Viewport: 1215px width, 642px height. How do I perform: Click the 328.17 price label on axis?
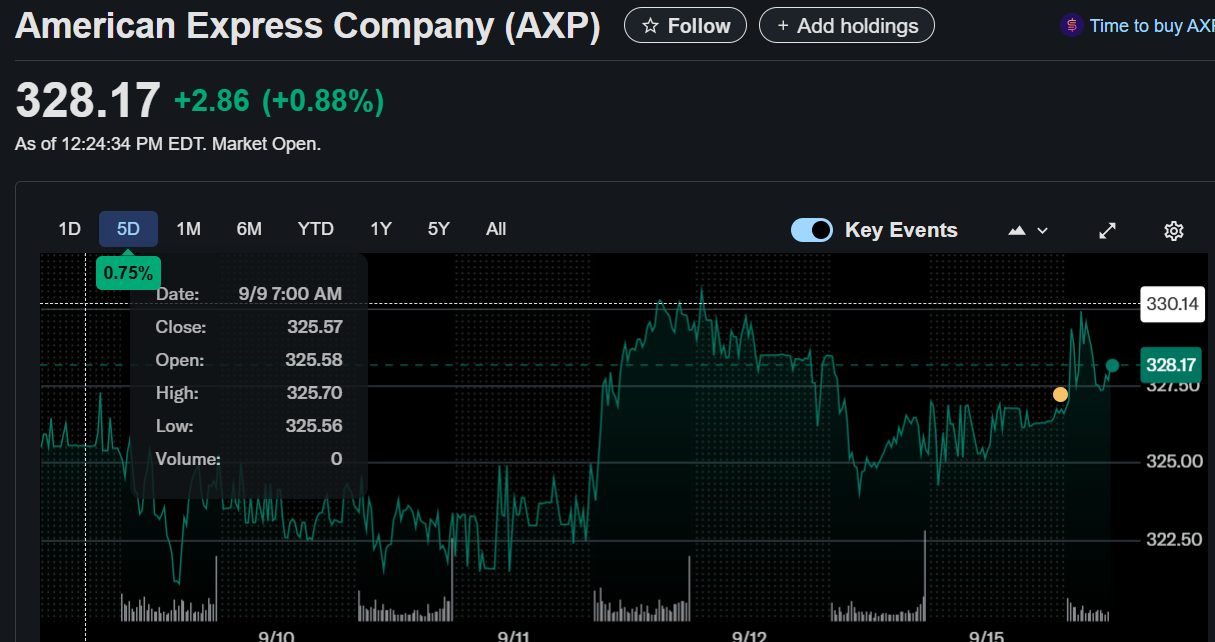tap(1171, 365)
